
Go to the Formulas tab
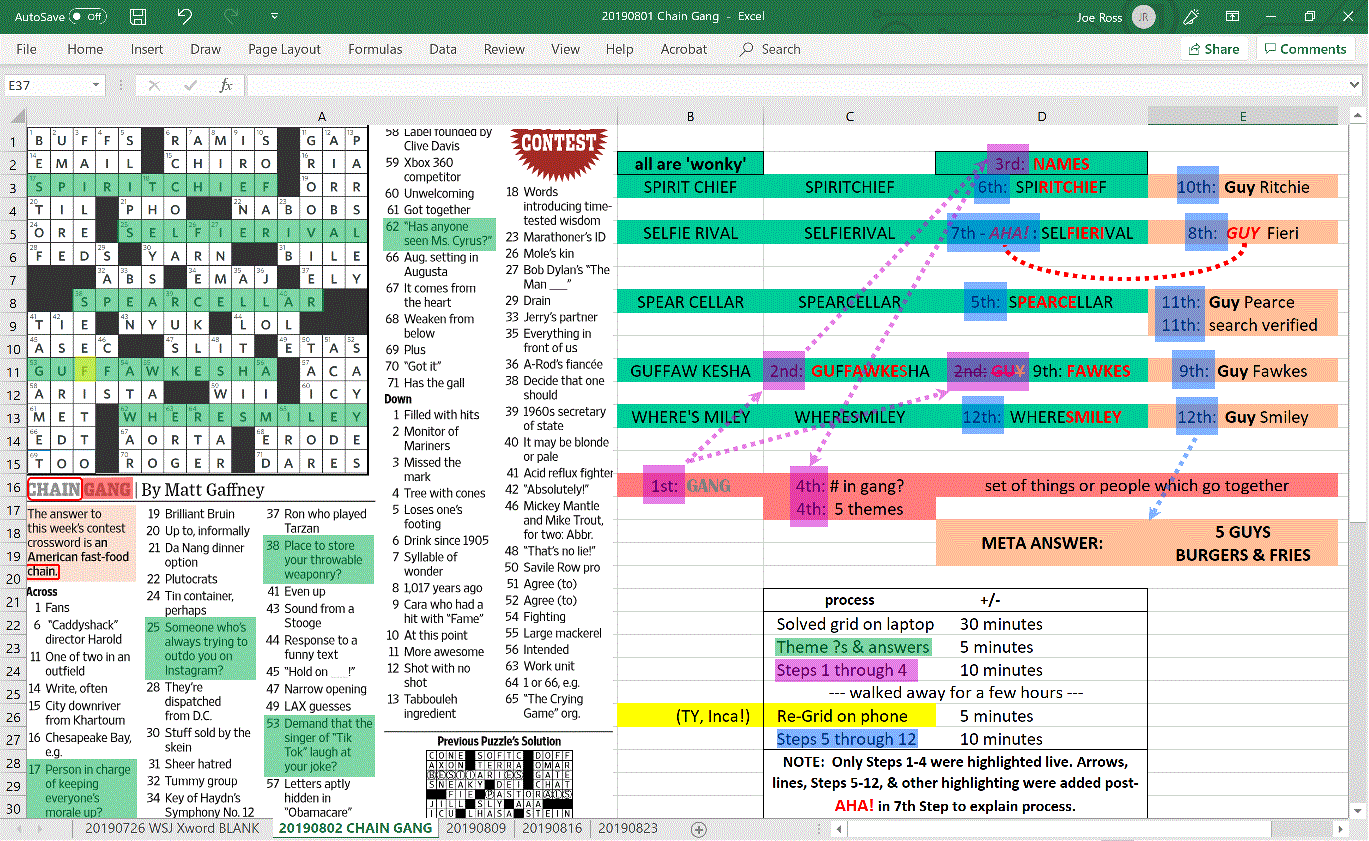coord(375,49)
